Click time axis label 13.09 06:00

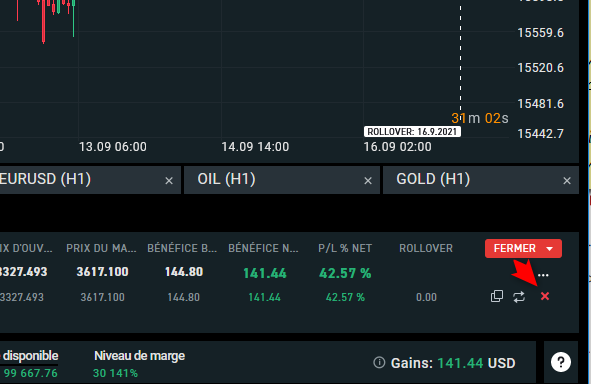[113, 147]
